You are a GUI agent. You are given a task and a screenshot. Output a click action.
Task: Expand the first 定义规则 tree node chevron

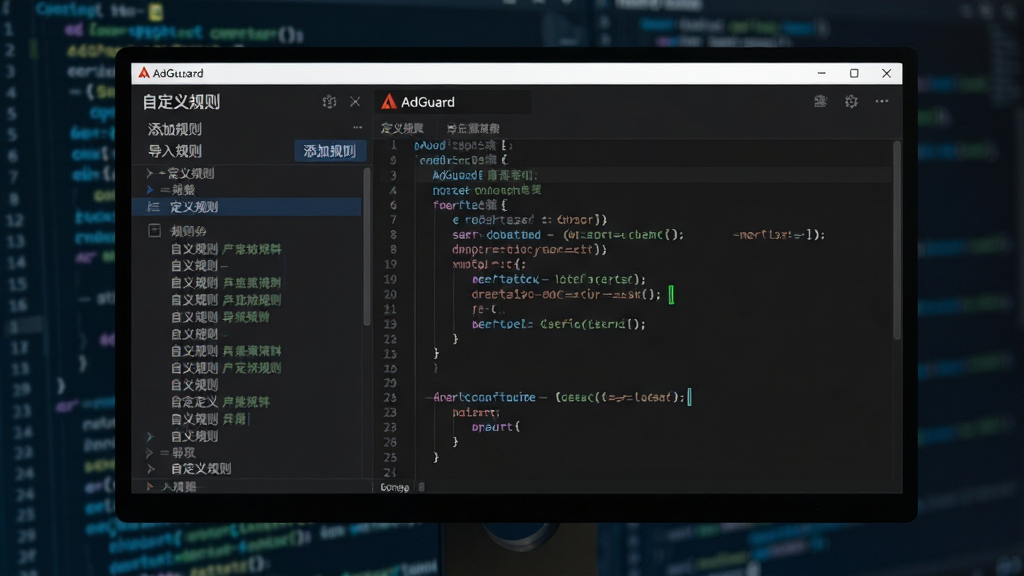click(x=150, y=173)
